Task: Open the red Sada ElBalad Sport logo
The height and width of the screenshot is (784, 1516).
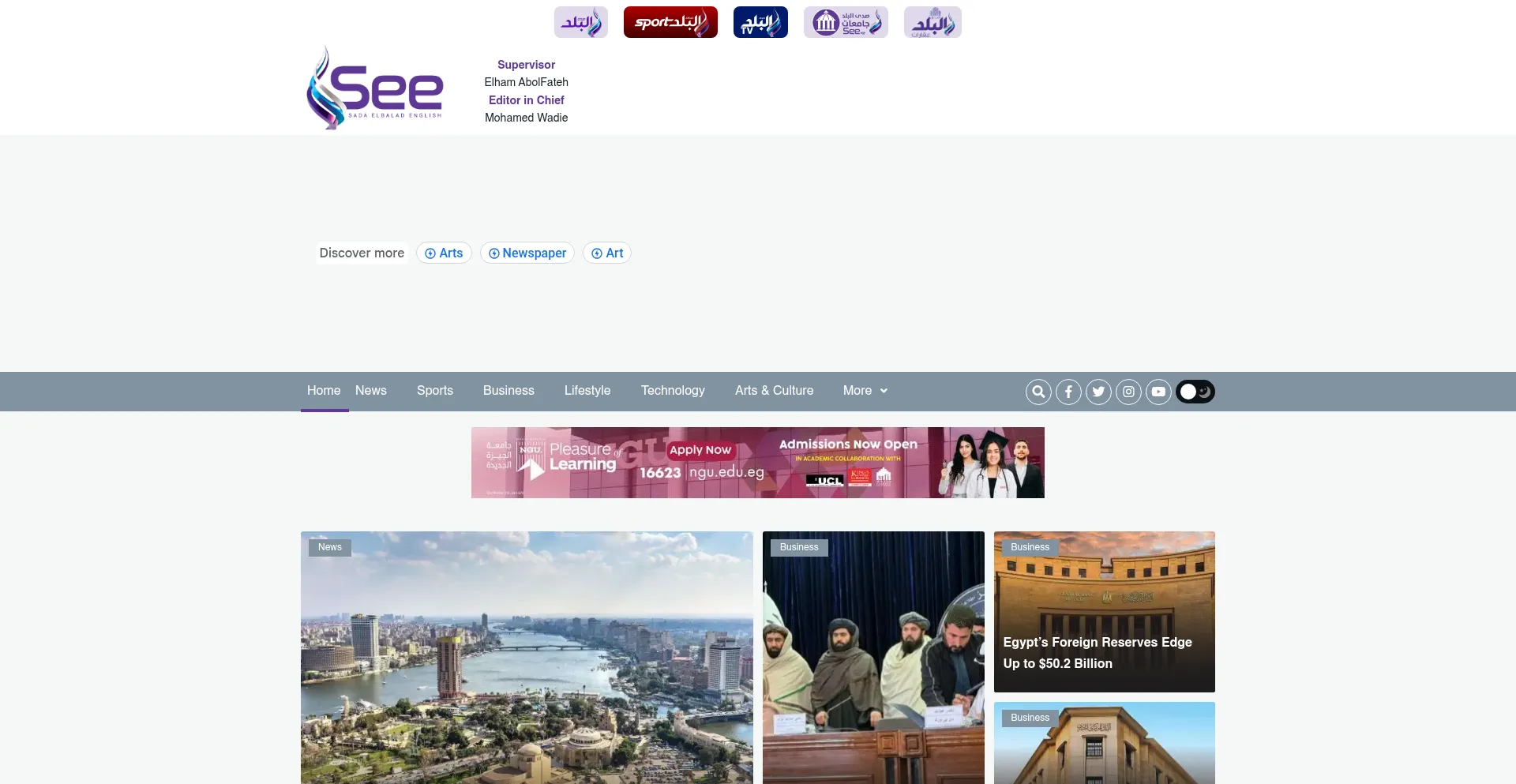Action: click(670, 22)
